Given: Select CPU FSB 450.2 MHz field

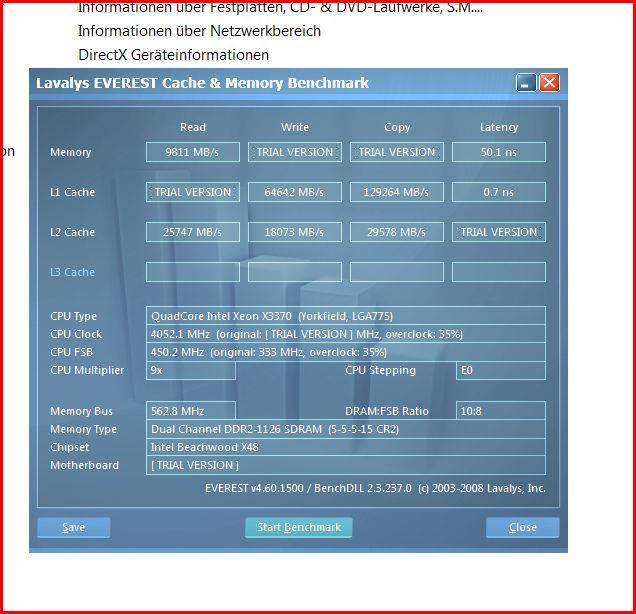Looking at the screenshot, I should [346, 352].
